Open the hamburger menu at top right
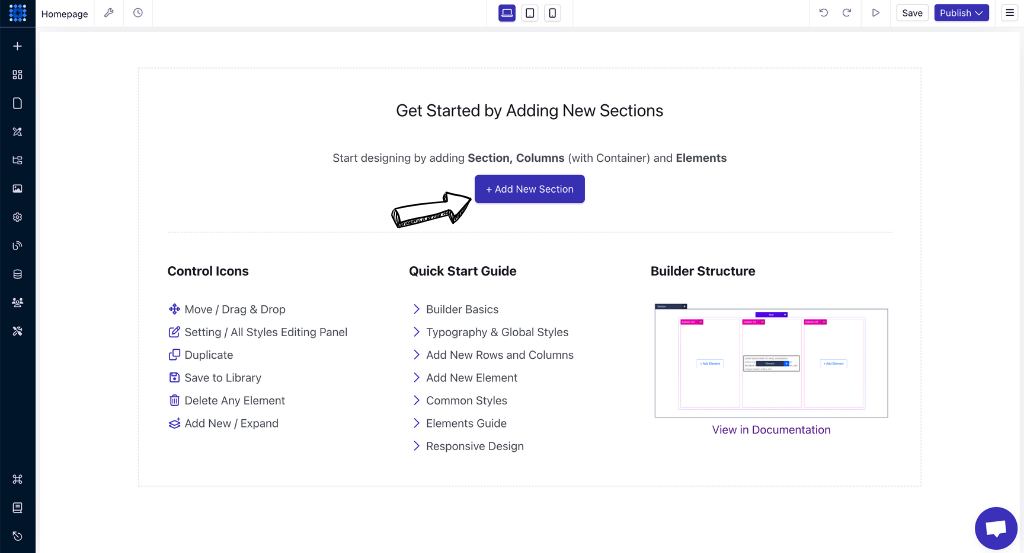This screenshot has width=1024, height=553. tap(1010, 13)
